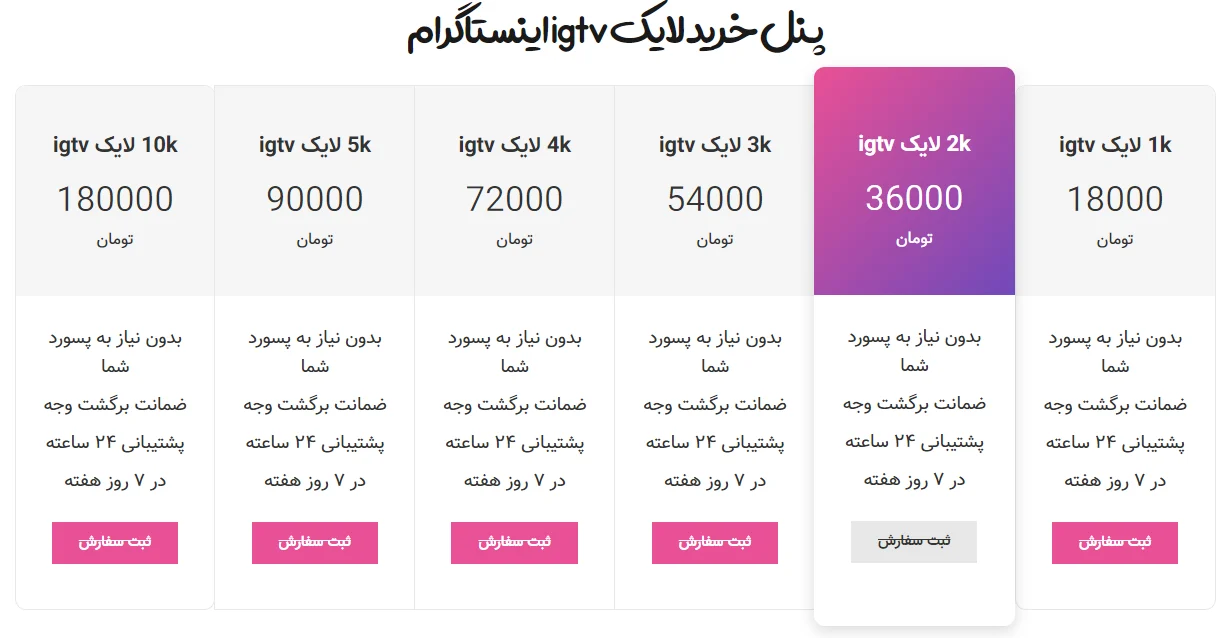Select the highlighted 2k igtv plan header
This screenshot has width=1229, height=638.
click(914, 144)
